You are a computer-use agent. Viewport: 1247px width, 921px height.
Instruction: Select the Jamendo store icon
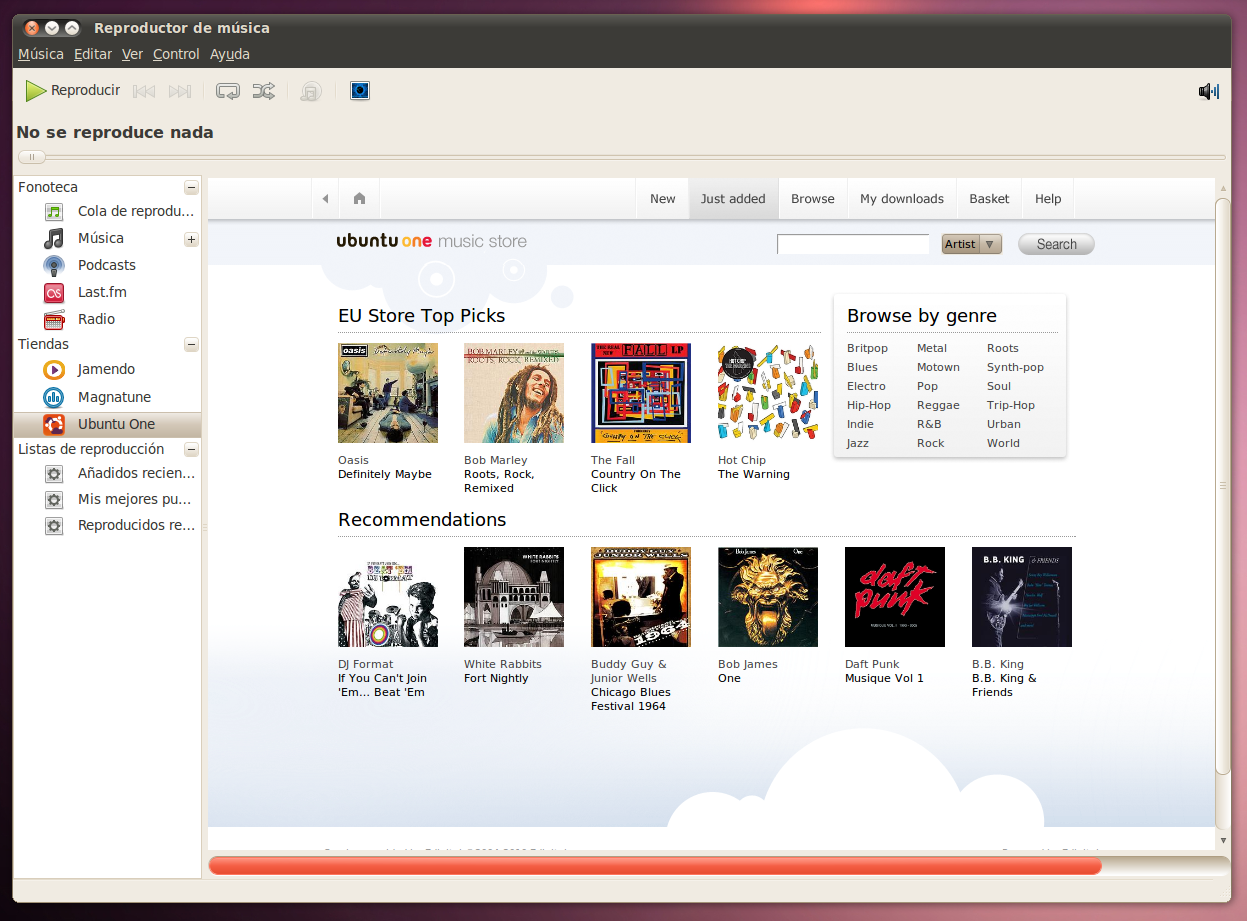53,369
